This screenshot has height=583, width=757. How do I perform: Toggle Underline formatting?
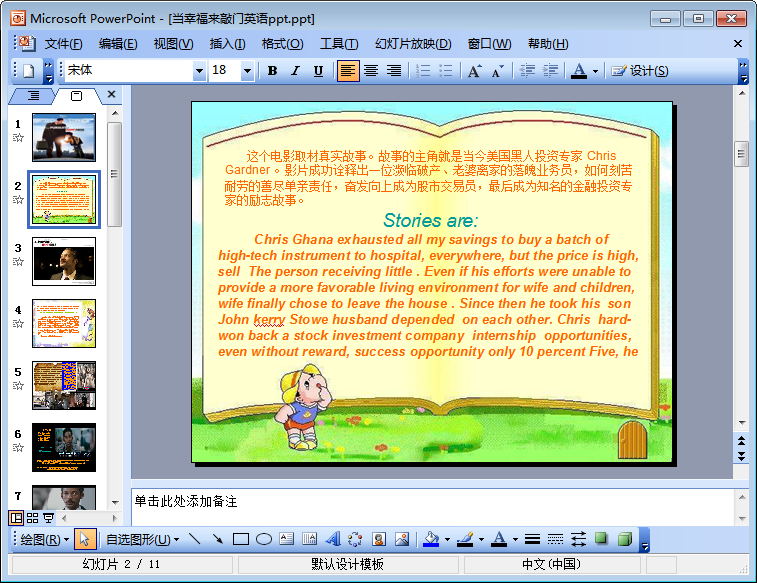coord(319,71)
